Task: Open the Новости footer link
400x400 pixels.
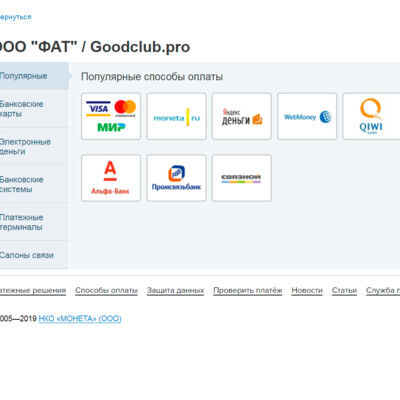Action: point(307,290)
